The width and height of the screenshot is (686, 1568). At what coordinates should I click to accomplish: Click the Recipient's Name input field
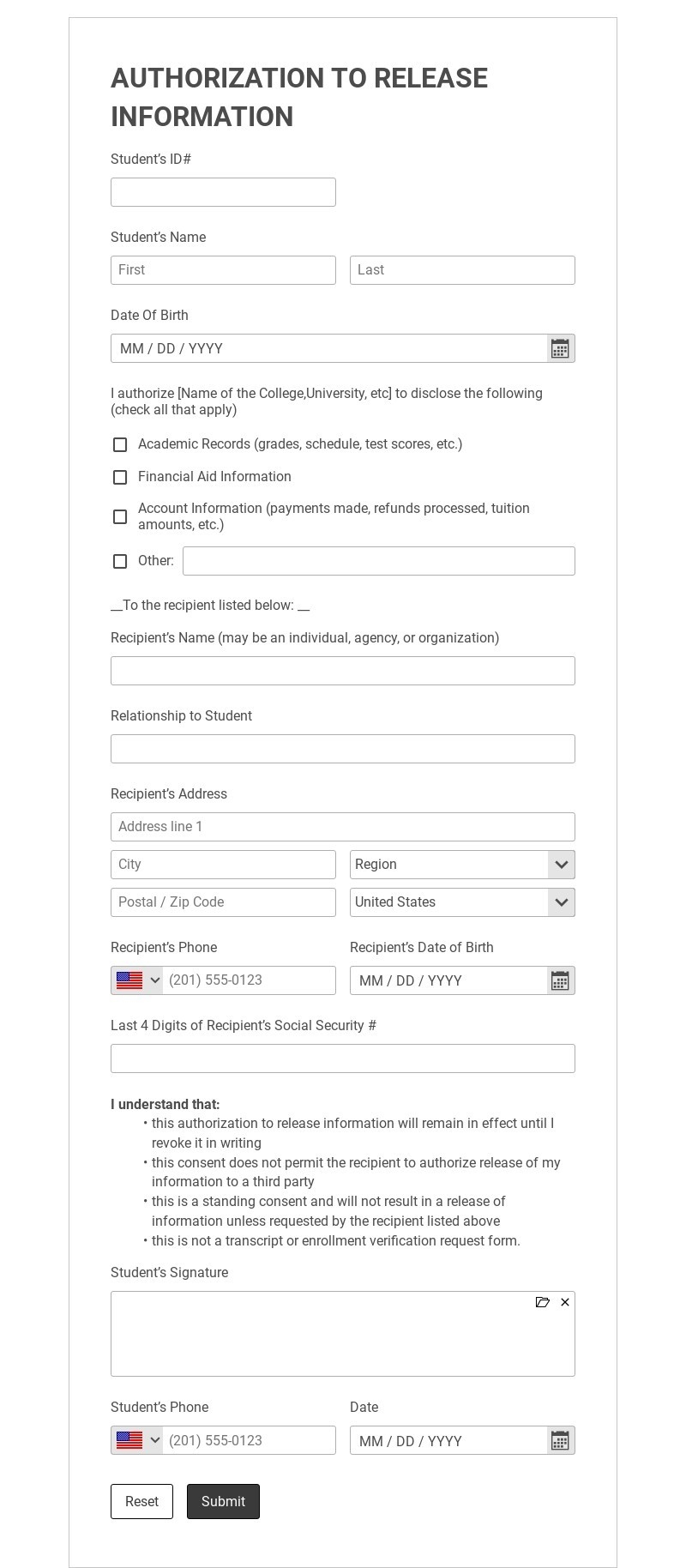point(343,670)
